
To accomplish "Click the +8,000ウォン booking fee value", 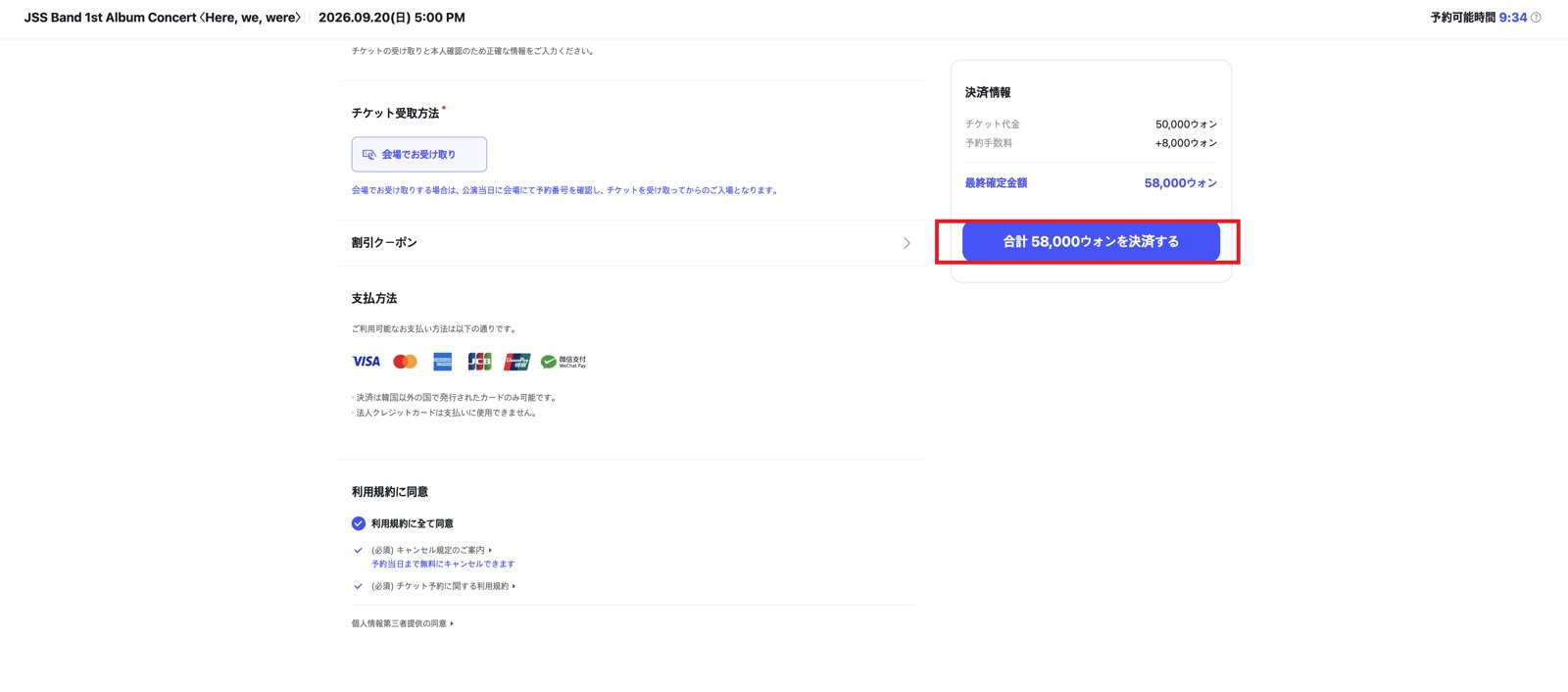I will pos(1186,143).
